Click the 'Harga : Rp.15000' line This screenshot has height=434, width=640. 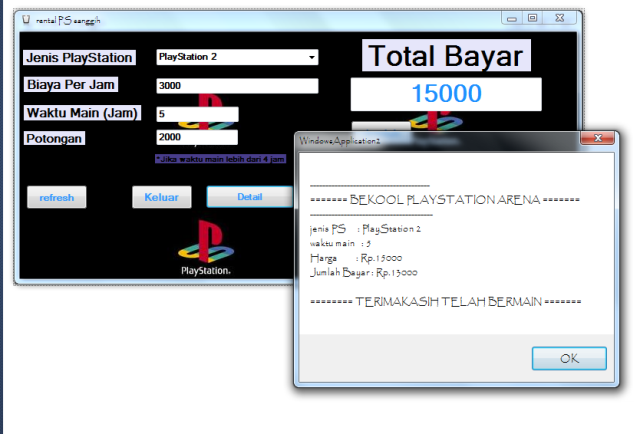pyautogui.click(x=356, y=258)
